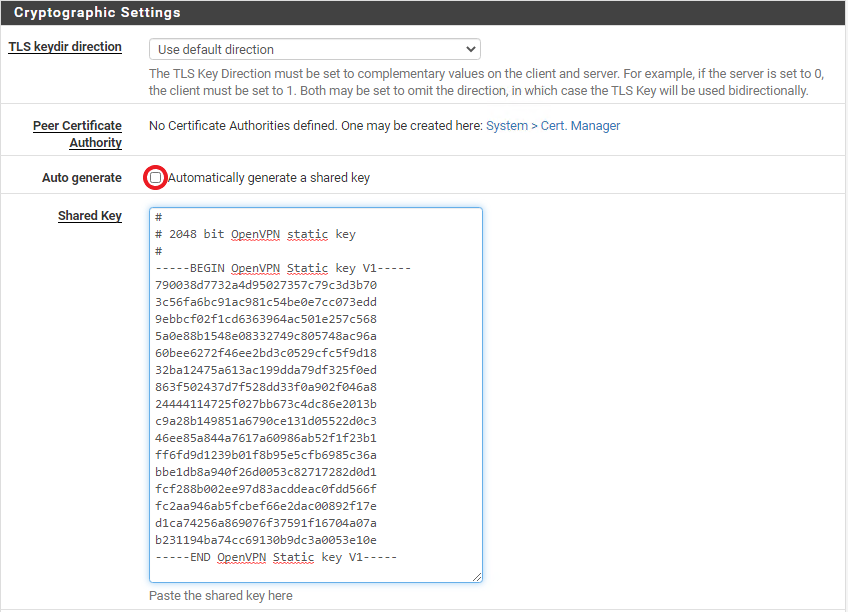Click the underlined TLS keydir direction label
This screenshot has height=612, width=848.
[65, 47]
